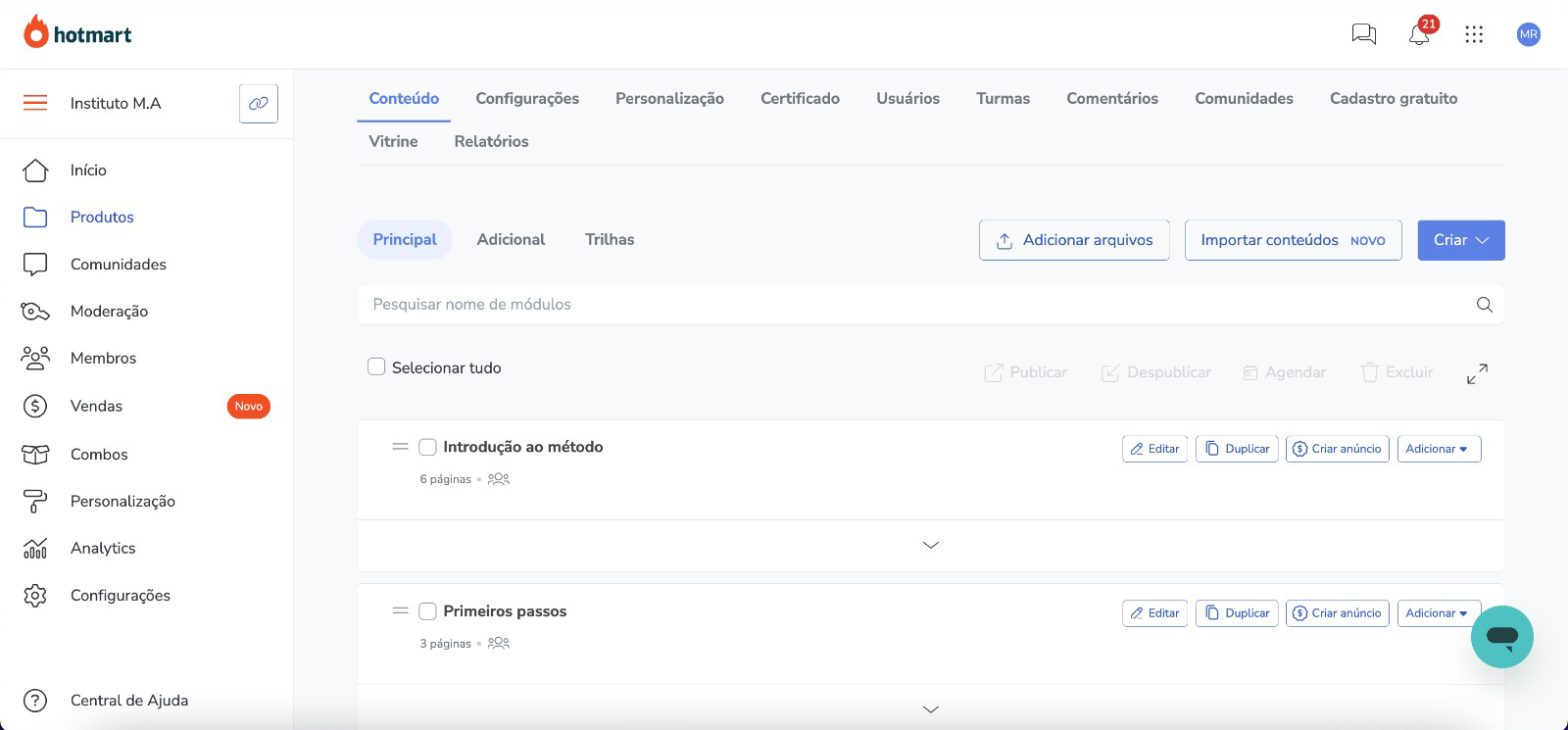Expand the Primeiros passos module chevron
Screen dimensions: 1568x730
point(931,709)
